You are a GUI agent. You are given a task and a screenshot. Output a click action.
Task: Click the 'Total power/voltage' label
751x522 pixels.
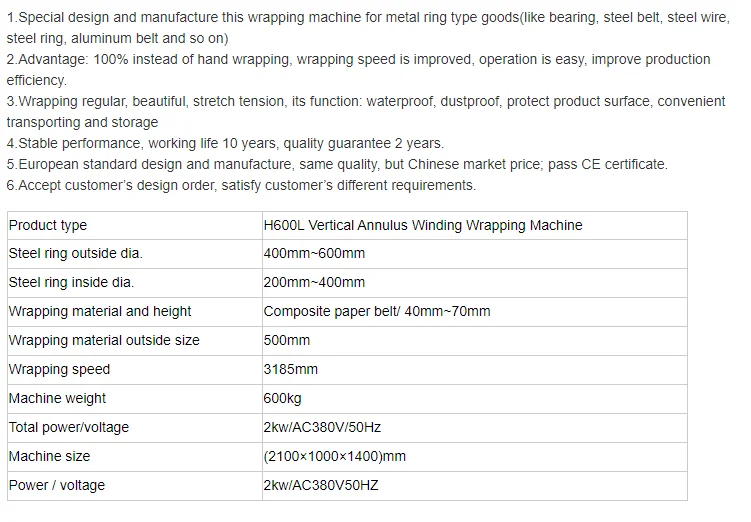[69, 428]
